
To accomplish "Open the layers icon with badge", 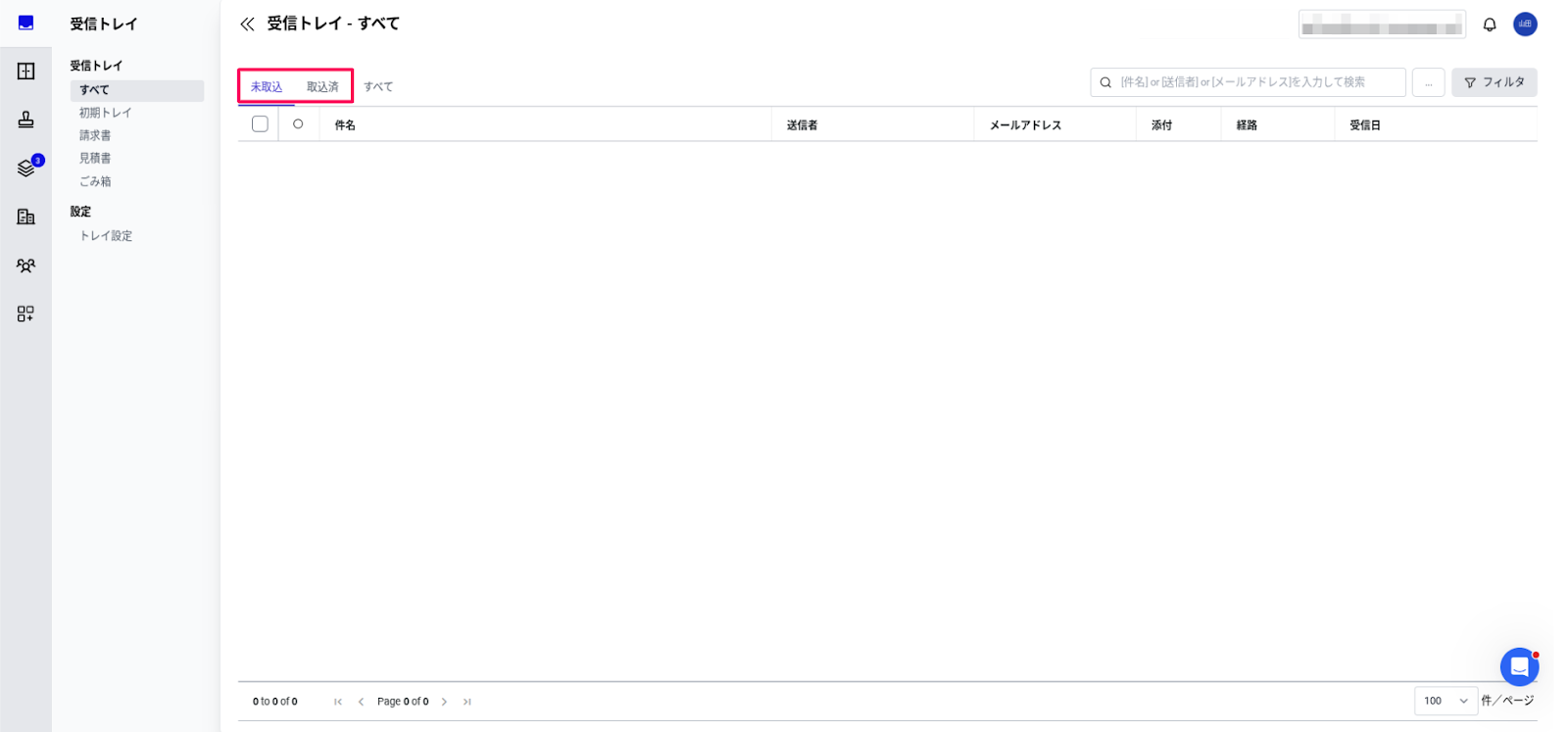I will point(27,168).
